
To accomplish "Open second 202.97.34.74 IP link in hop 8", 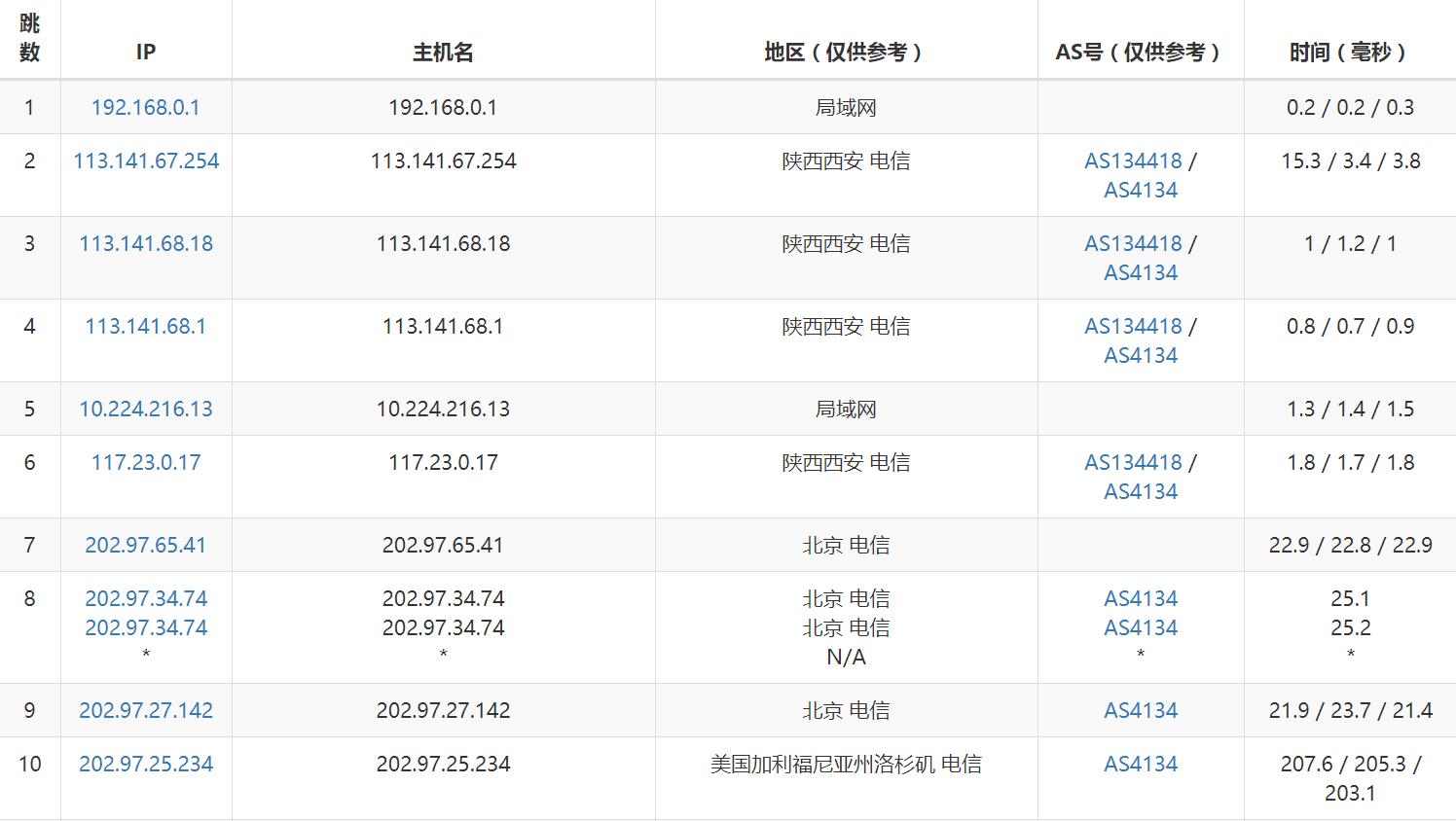I will click(x=146, y=627).
